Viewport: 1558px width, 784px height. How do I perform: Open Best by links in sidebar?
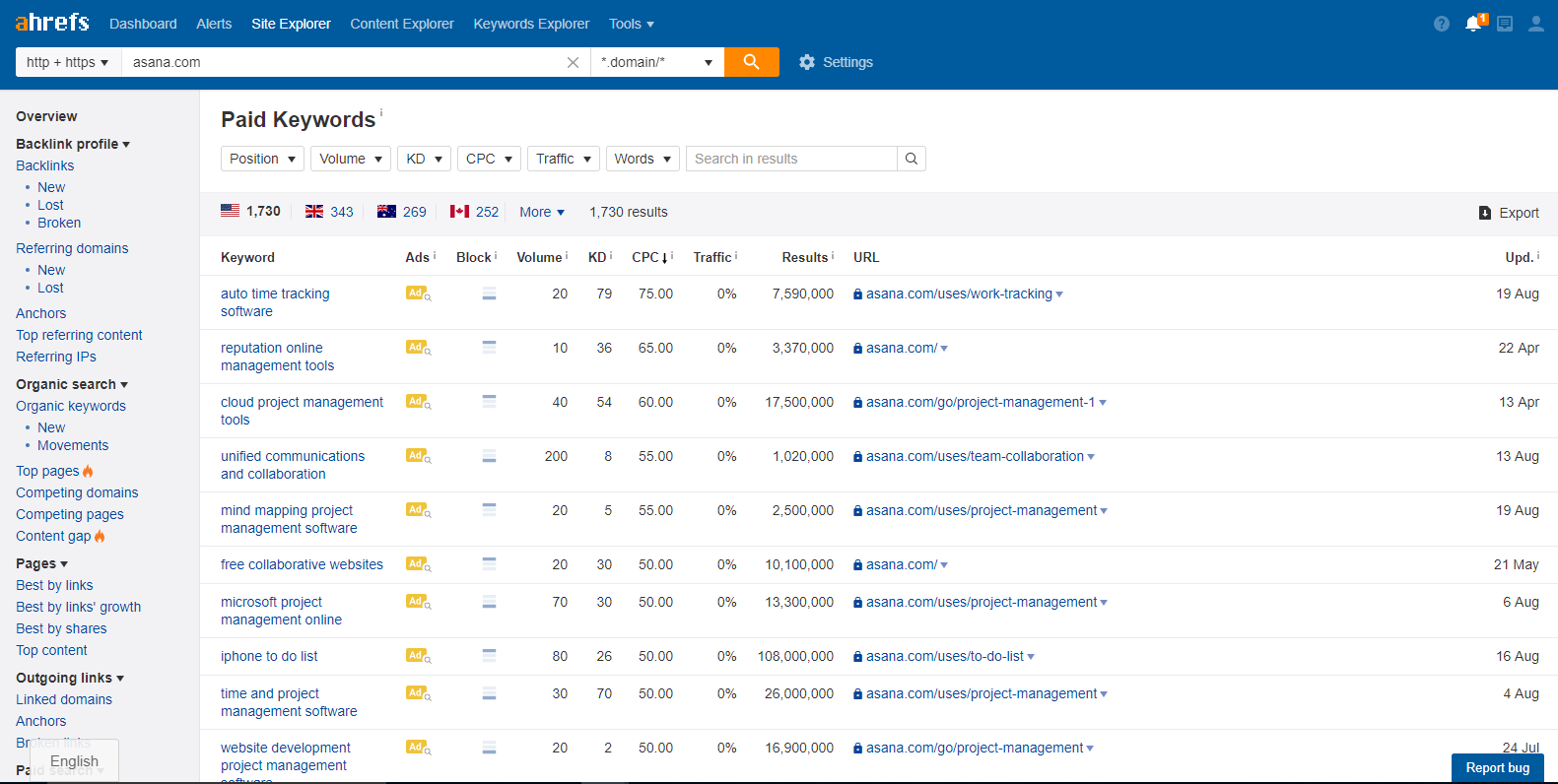coord(54,585)
